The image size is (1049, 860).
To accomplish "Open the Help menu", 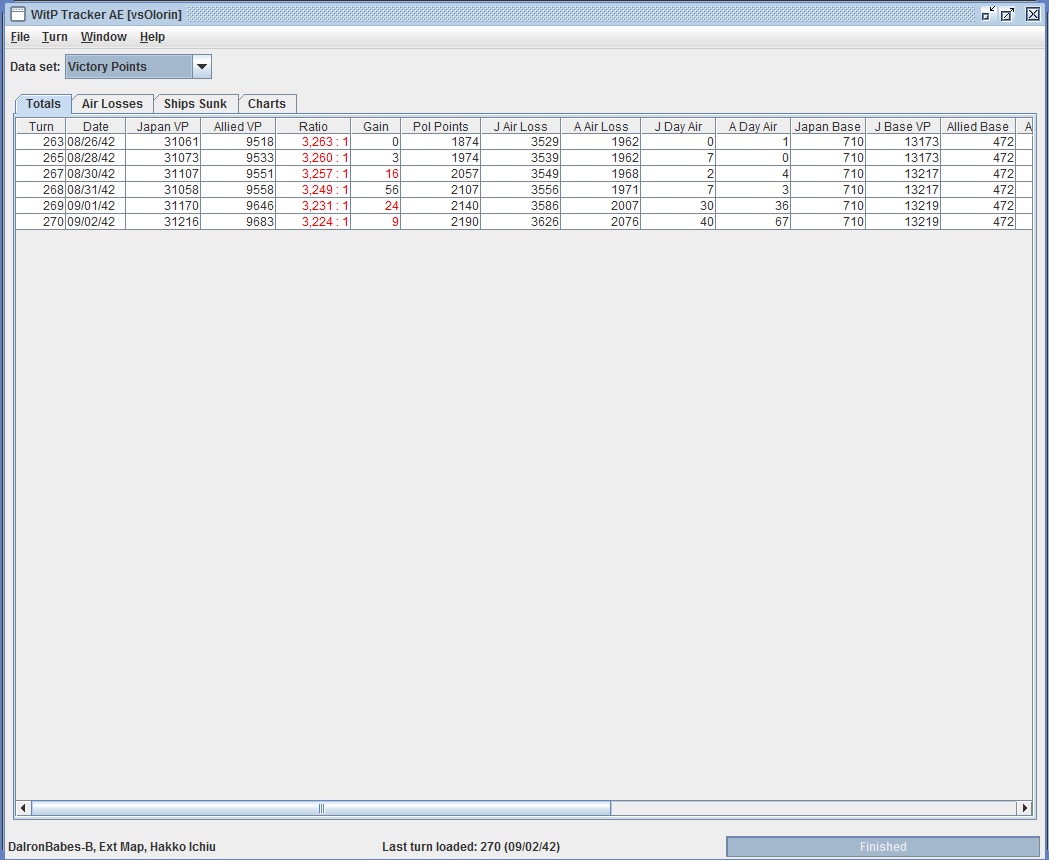I will (x=152, y=37).
